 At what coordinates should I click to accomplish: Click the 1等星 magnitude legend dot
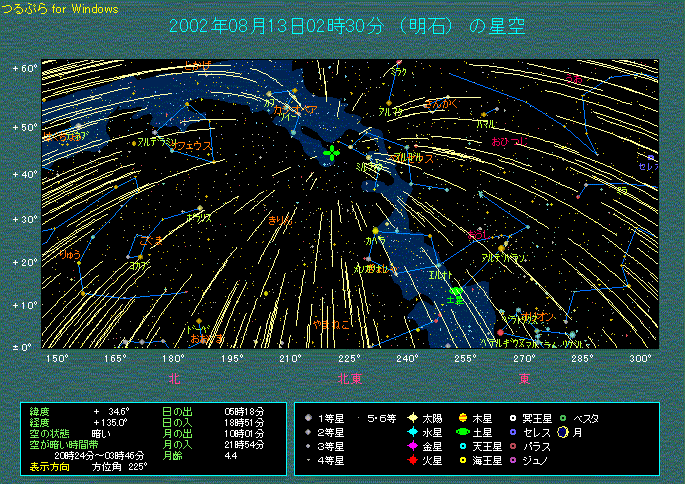(x=309, y=418)
